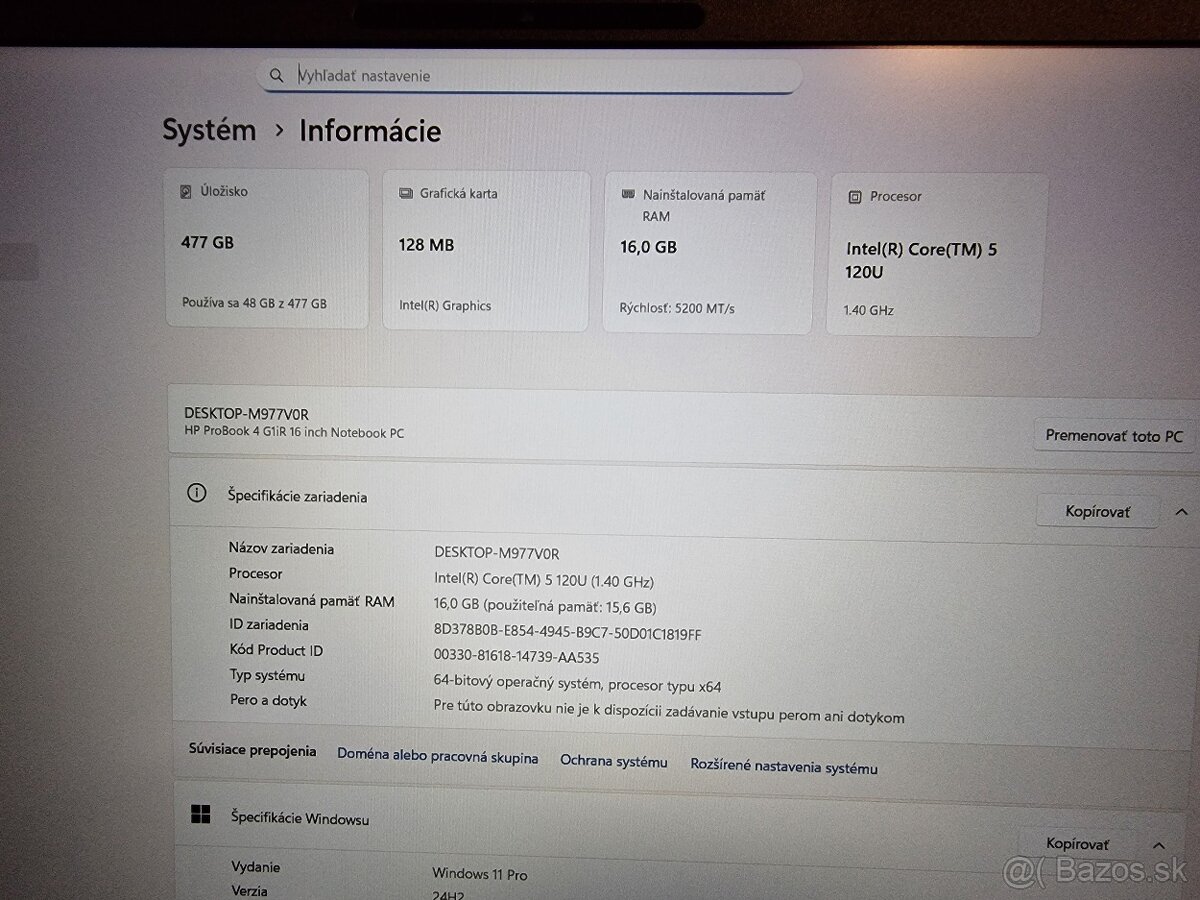Open Doména alebo pracovná skupina link
This screenshot has width=1200, height=900.
(x=437, y=758)
